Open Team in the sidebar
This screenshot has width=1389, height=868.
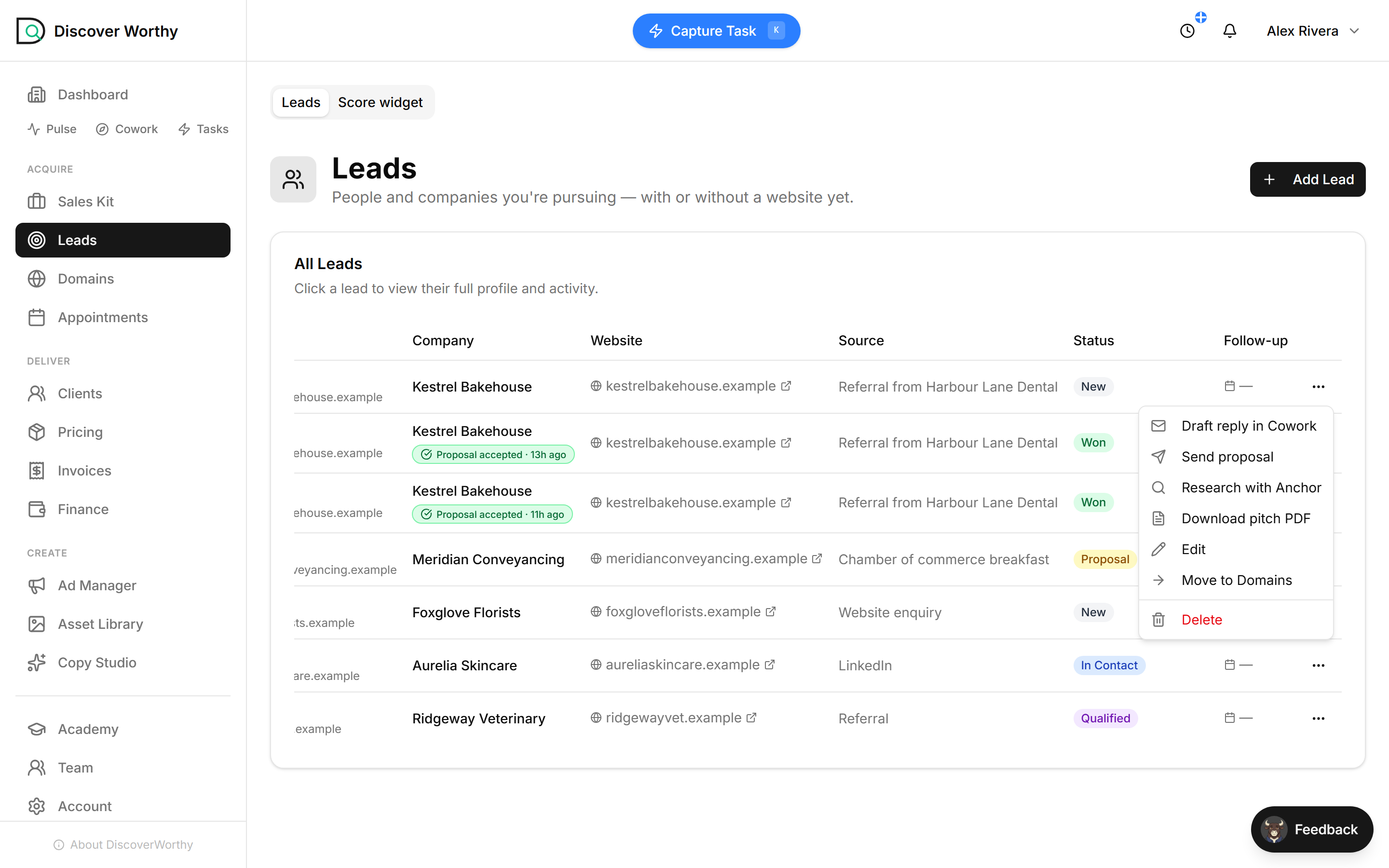pyautogui.click(x=123, y=768)
